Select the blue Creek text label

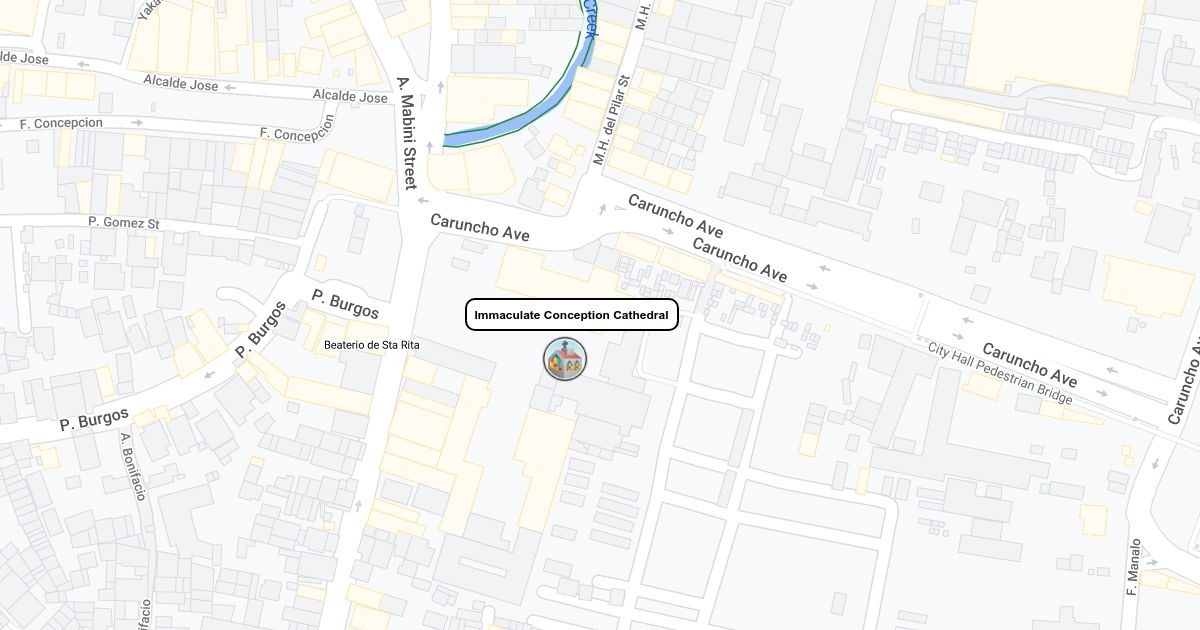tap(590, 18)
